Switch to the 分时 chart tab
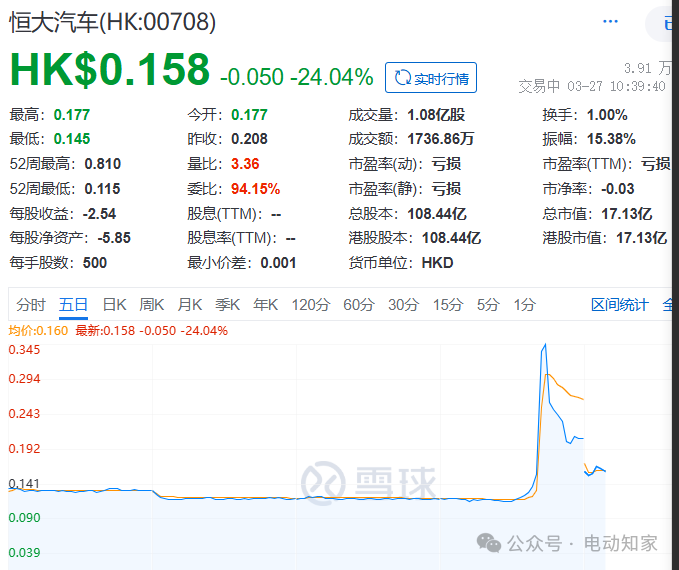The height and width of the screenshot is (570, 679). pyautogui.click(x=31, y=305)
